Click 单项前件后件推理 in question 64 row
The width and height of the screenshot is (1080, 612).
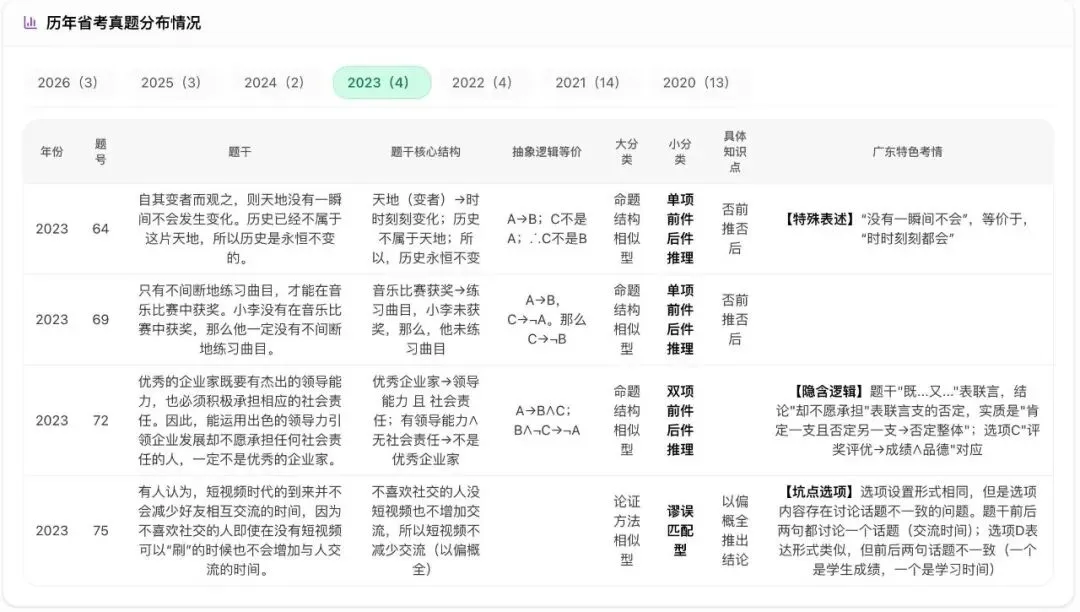click(x=680, y=229)
